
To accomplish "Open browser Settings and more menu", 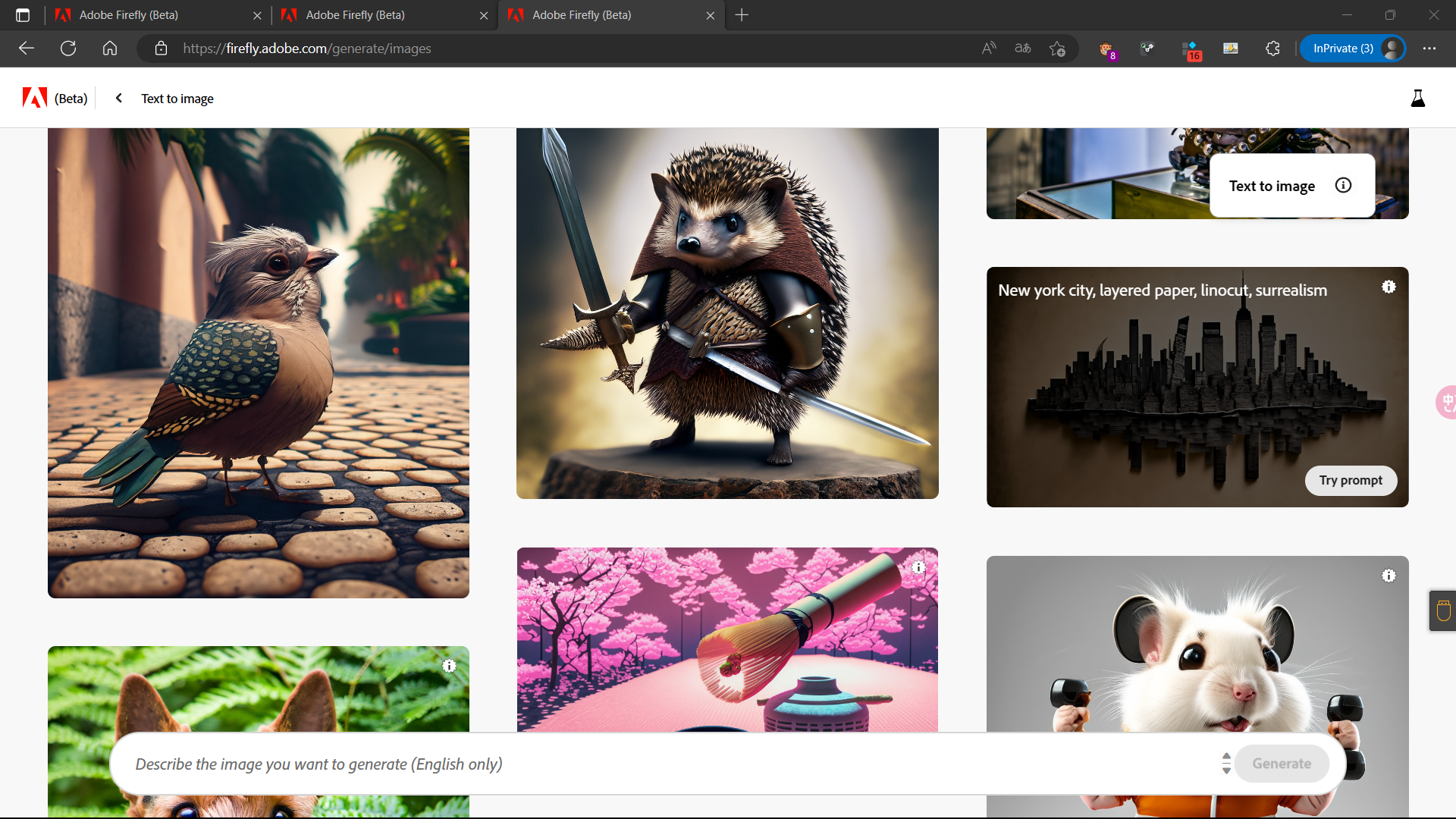I will pyautogui.click(x=1429, y=49).
